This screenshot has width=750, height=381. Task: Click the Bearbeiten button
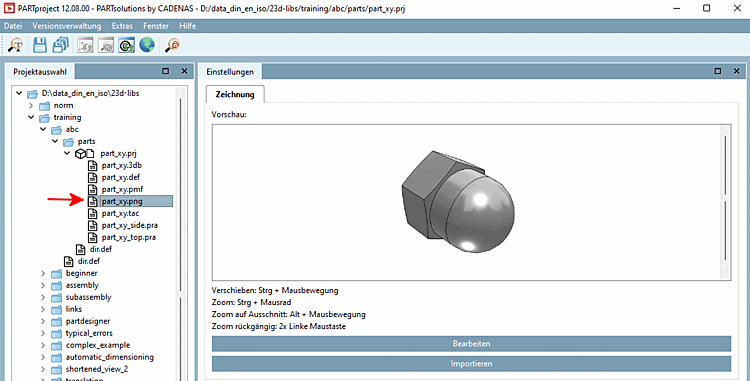click(471, 344)
